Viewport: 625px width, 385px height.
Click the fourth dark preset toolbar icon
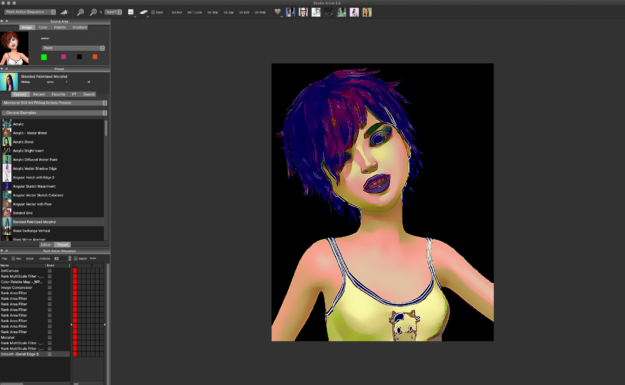(x=329, y=12)
